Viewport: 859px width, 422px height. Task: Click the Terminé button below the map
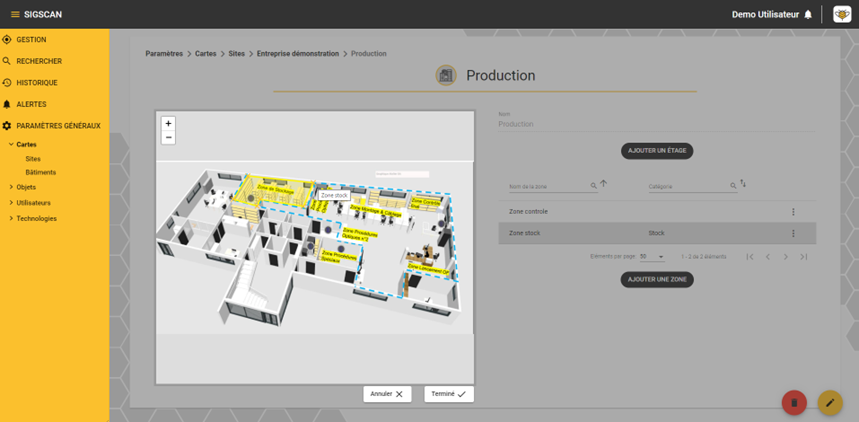pos(449,394)
